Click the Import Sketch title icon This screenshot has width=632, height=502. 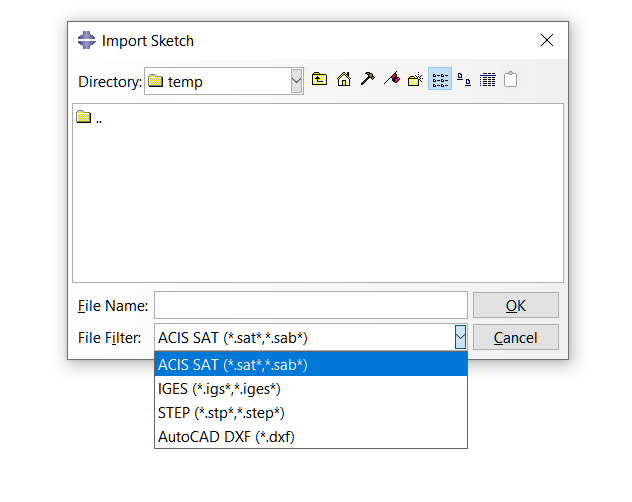[x=87, y=40]
